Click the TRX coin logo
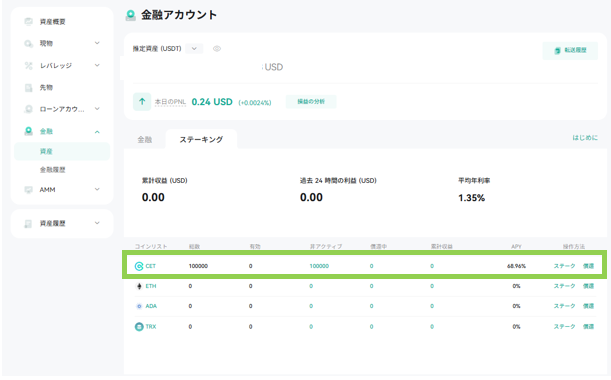 tap(139, 327)
